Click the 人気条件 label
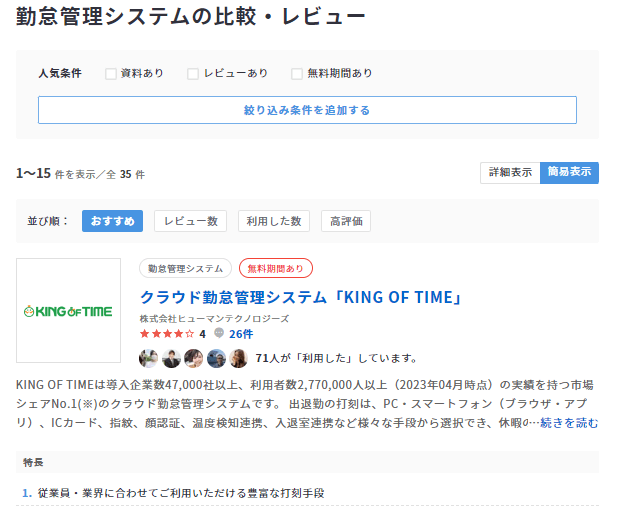The height and width of the screenshot is (508, 631). click(x=60, y=73)
